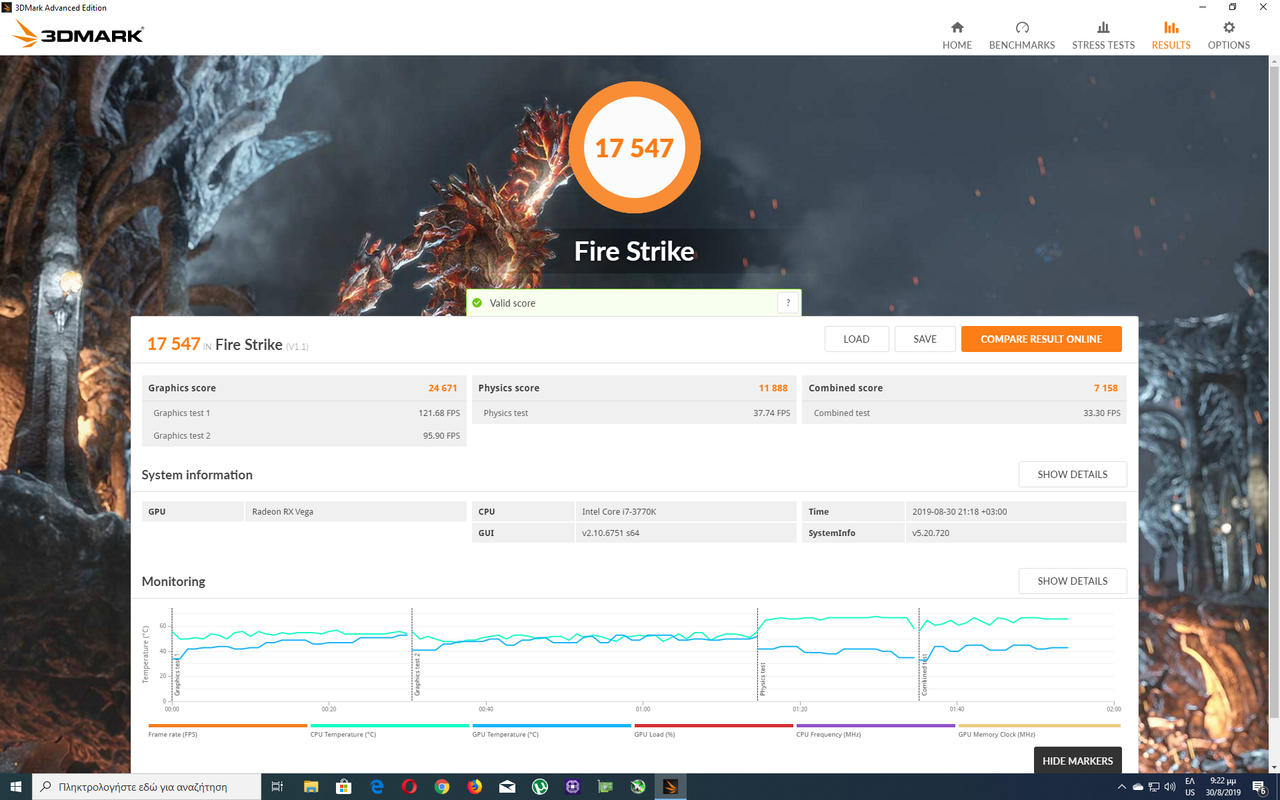
Task: Click the vertical scrollbar on the right
Action: coord(1274,390)
